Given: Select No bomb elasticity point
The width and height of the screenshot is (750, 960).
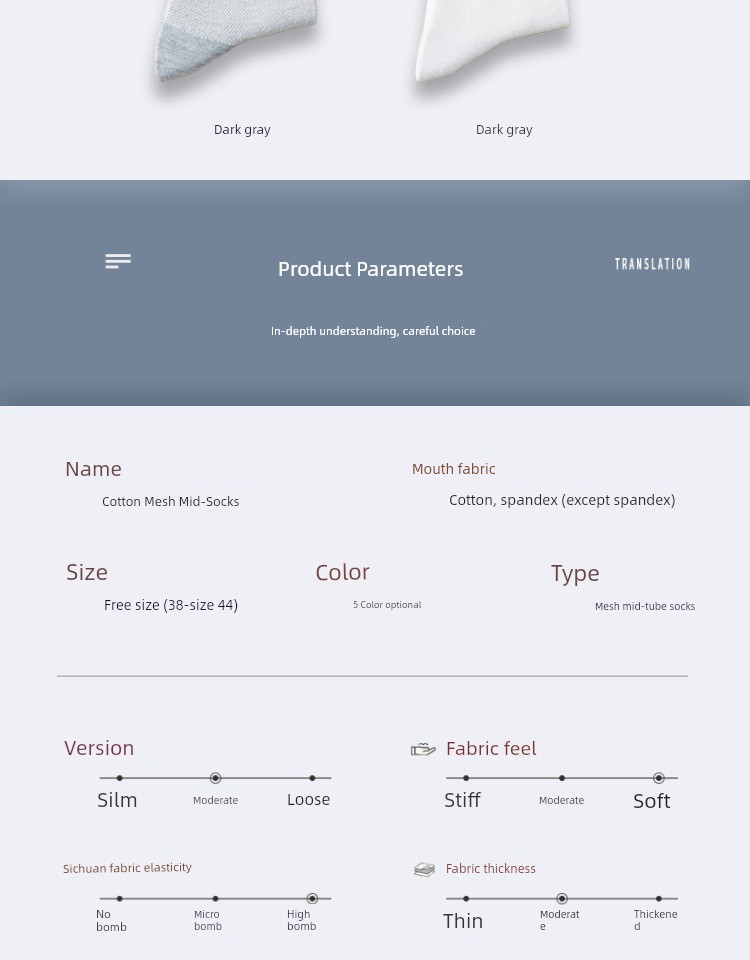Looking at the screenshot, I should (x=119, y=899).
